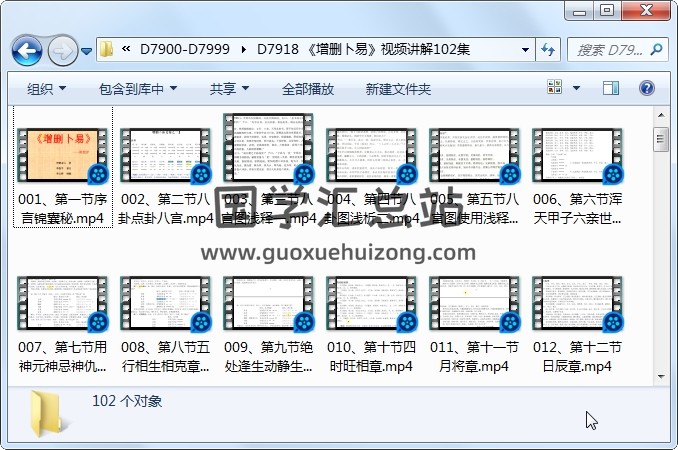The width and height of the screenshot is (678, 450).
Task: Click the folder icon in address bar
Action: click(108, 49)
